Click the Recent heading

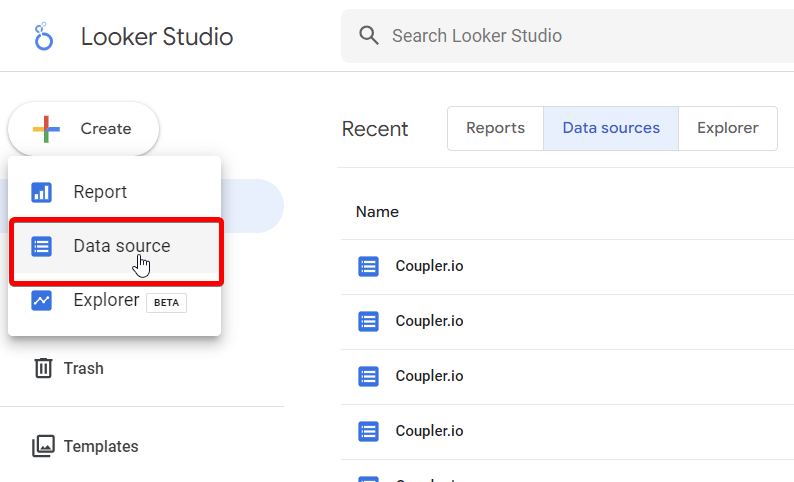tap(375, 129)
